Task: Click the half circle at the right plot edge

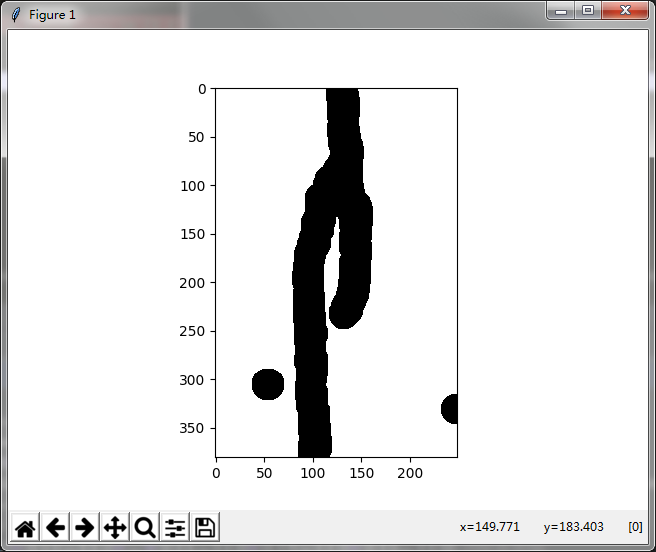Action: [x=450, y=409]
